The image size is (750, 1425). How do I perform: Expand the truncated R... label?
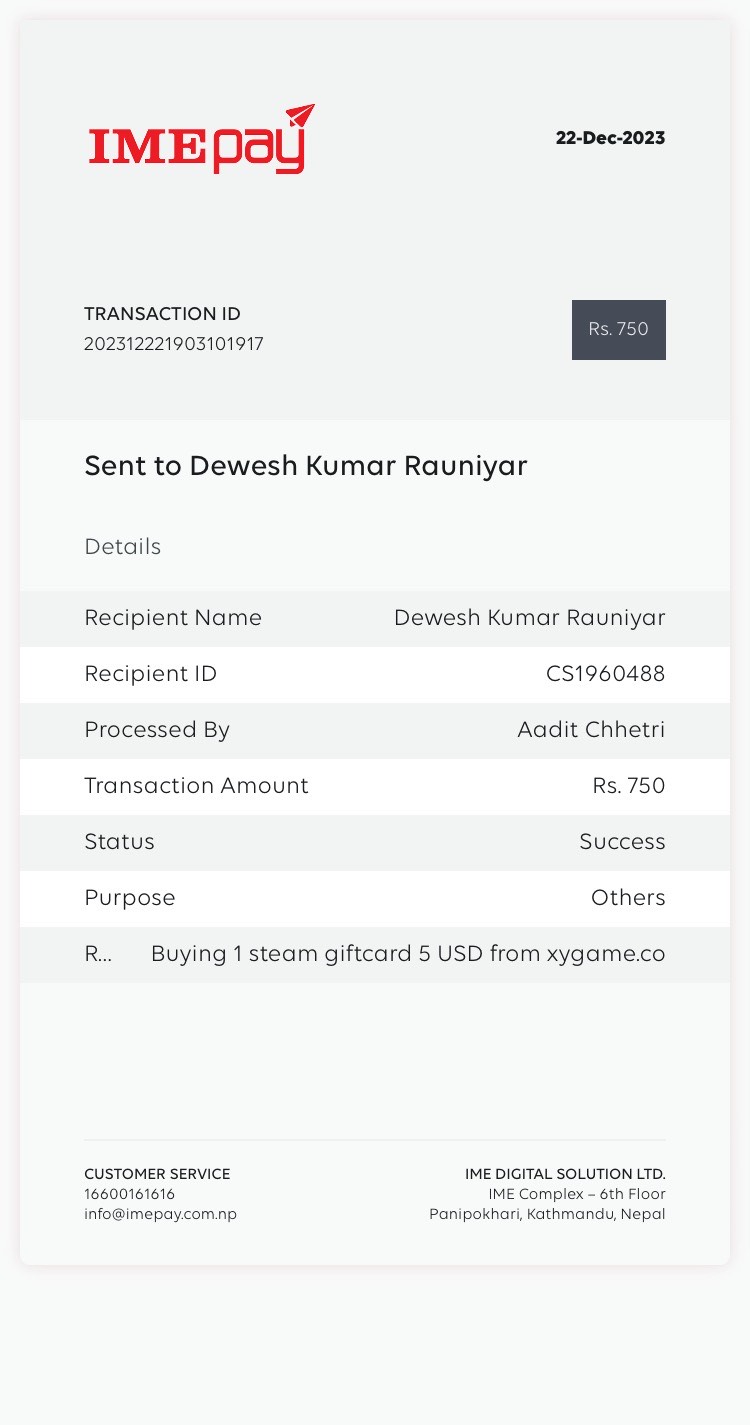click(98, 954)
